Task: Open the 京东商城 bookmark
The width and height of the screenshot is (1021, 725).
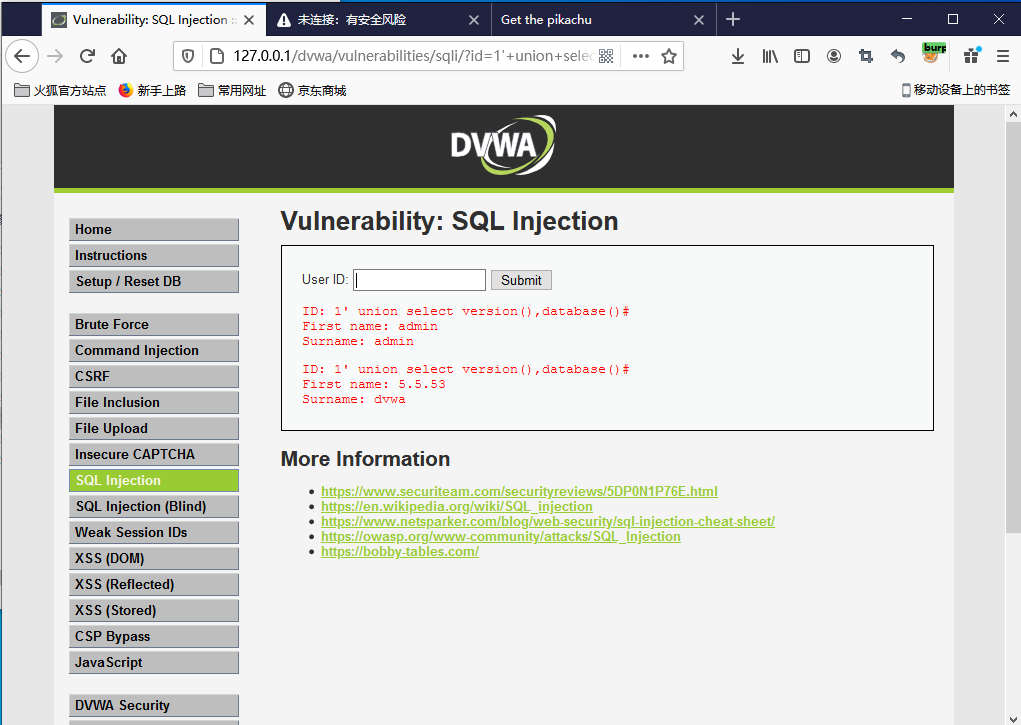Action: point(313,91)
